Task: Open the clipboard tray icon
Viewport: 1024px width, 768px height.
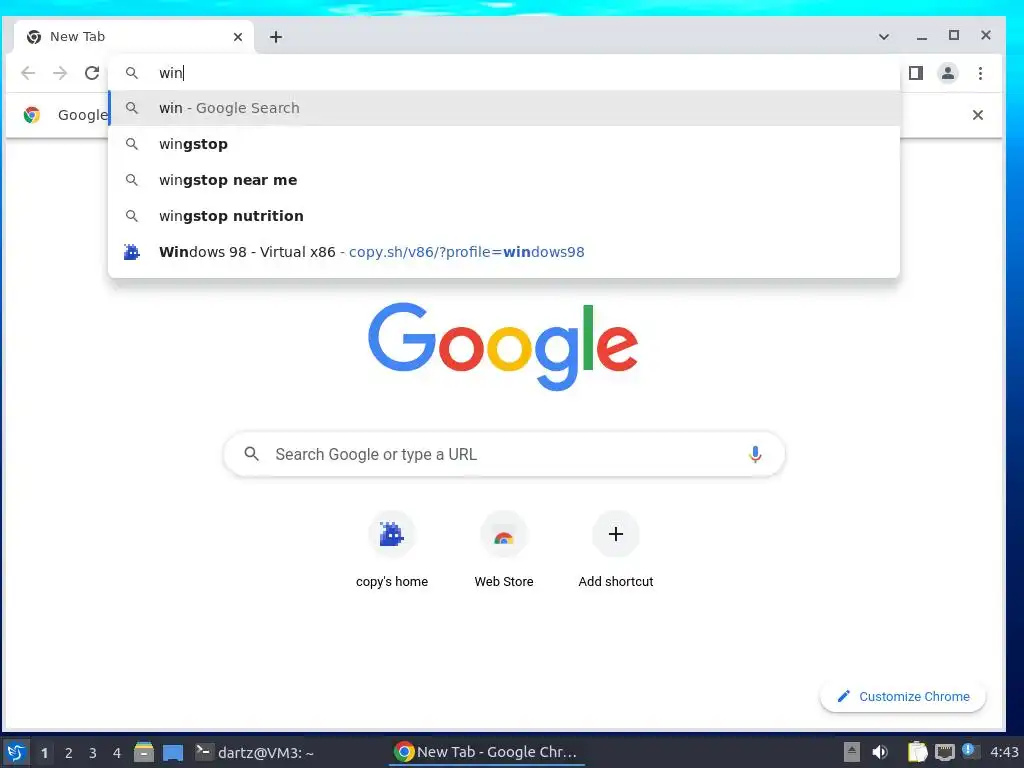Action: (917, 752)
